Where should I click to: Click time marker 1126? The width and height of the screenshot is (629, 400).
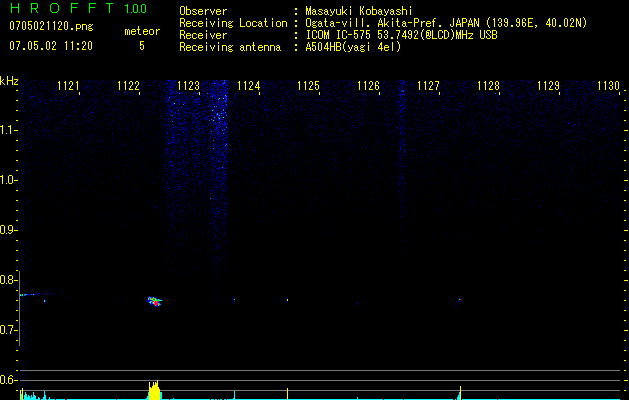(x=368, y=86)
